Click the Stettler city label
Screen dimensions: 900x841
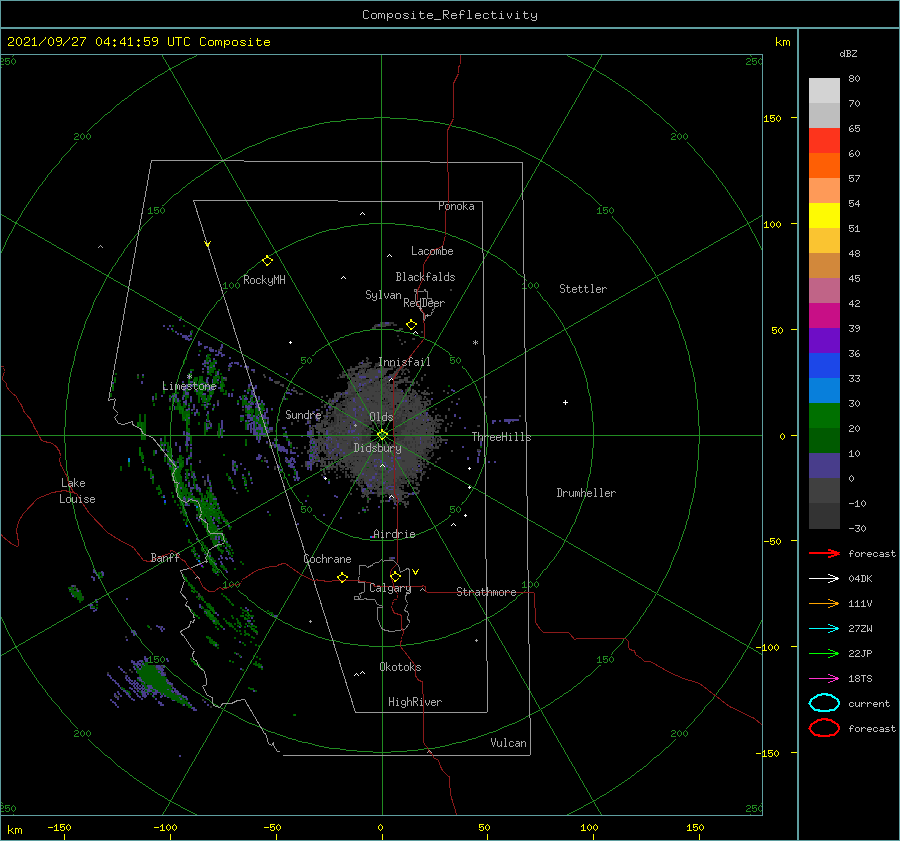coord(583,289)
